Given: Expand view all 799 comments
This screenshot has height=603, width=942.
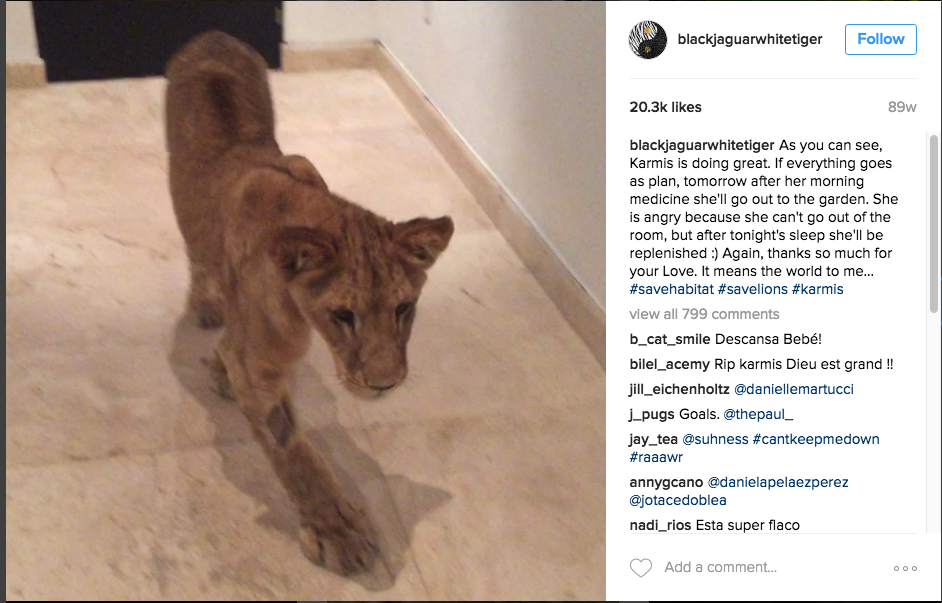Looking at the screenshot, I should [704, 314].
